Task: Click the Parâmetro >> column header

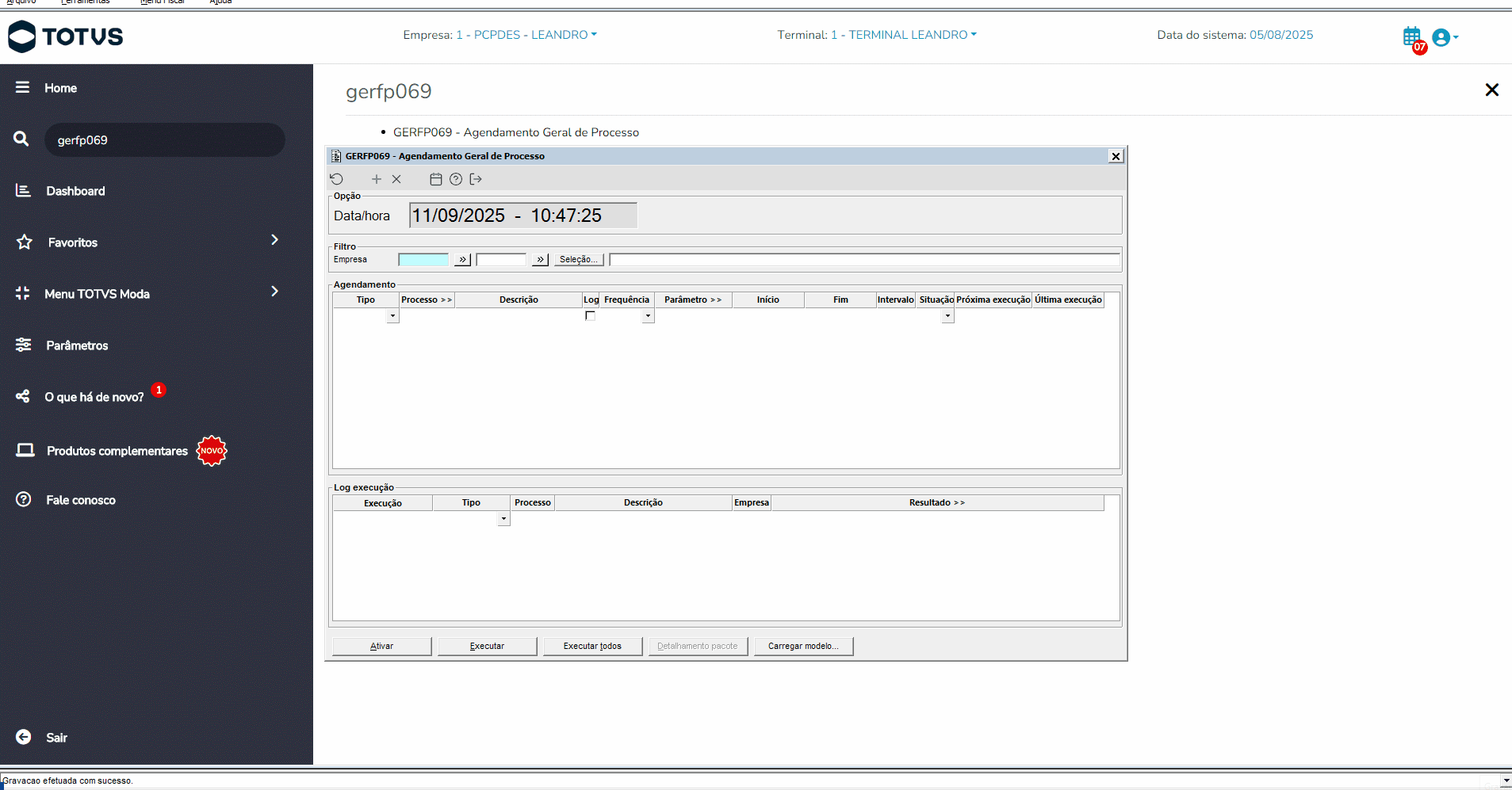Action: (x=693, y=300)
